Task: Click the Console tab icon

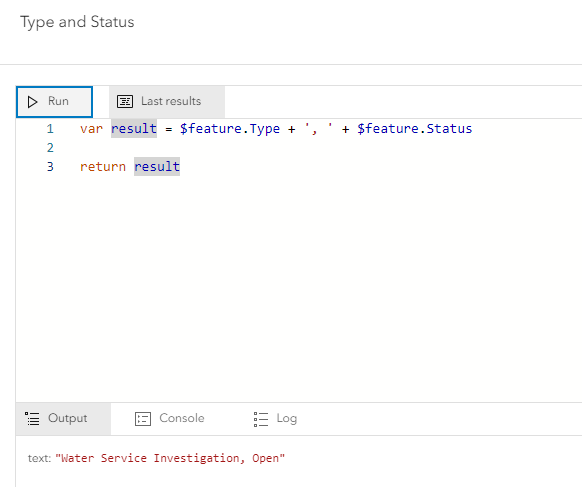Action: tap(143, 419)
